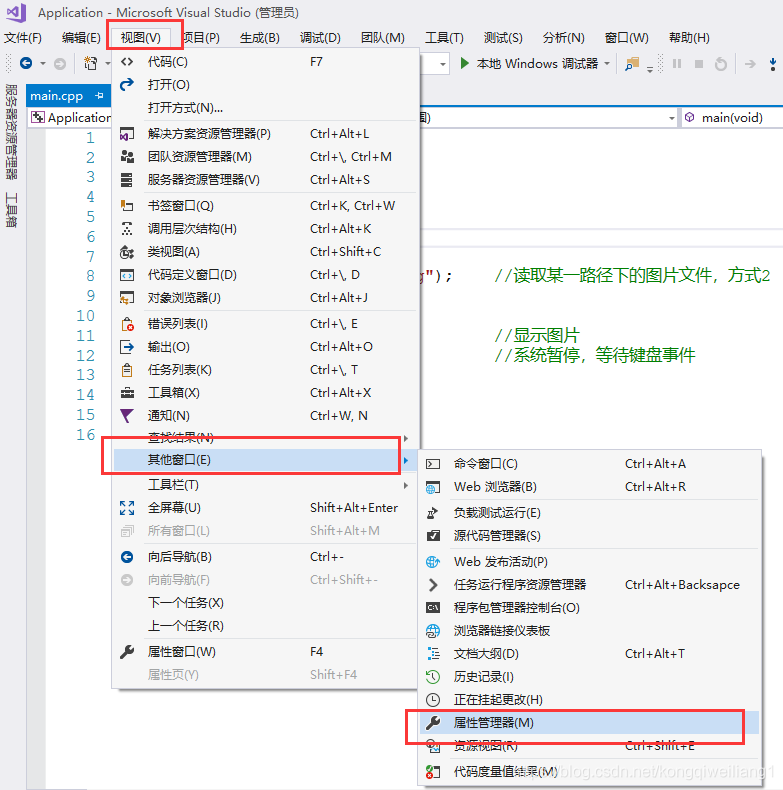Select 服务器资源管理器(V) menu entry
This screenshot has width=783, height=790.
pyautogui.click(x=266, y=179)
